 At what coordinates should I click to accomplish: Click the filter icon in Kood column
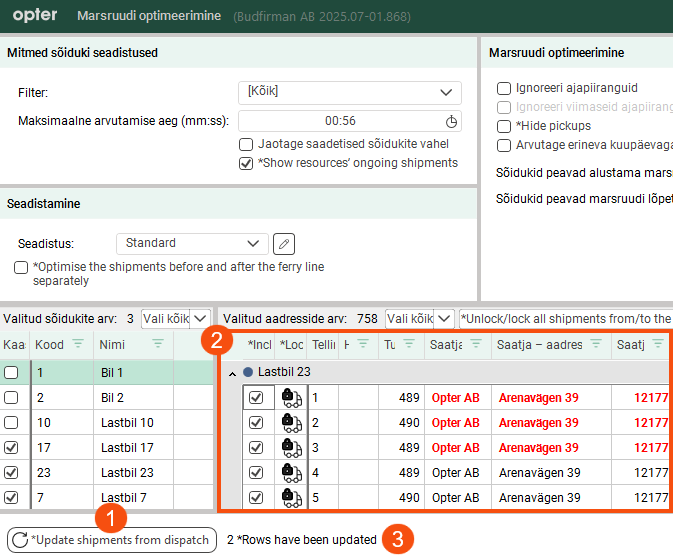(x=80, y=344)
